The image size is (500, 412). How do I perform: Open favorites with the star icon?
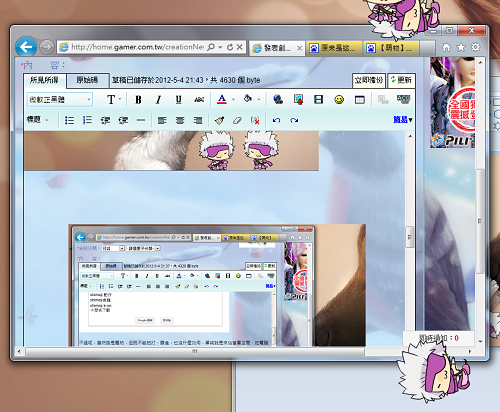click(x=461, y=48)
